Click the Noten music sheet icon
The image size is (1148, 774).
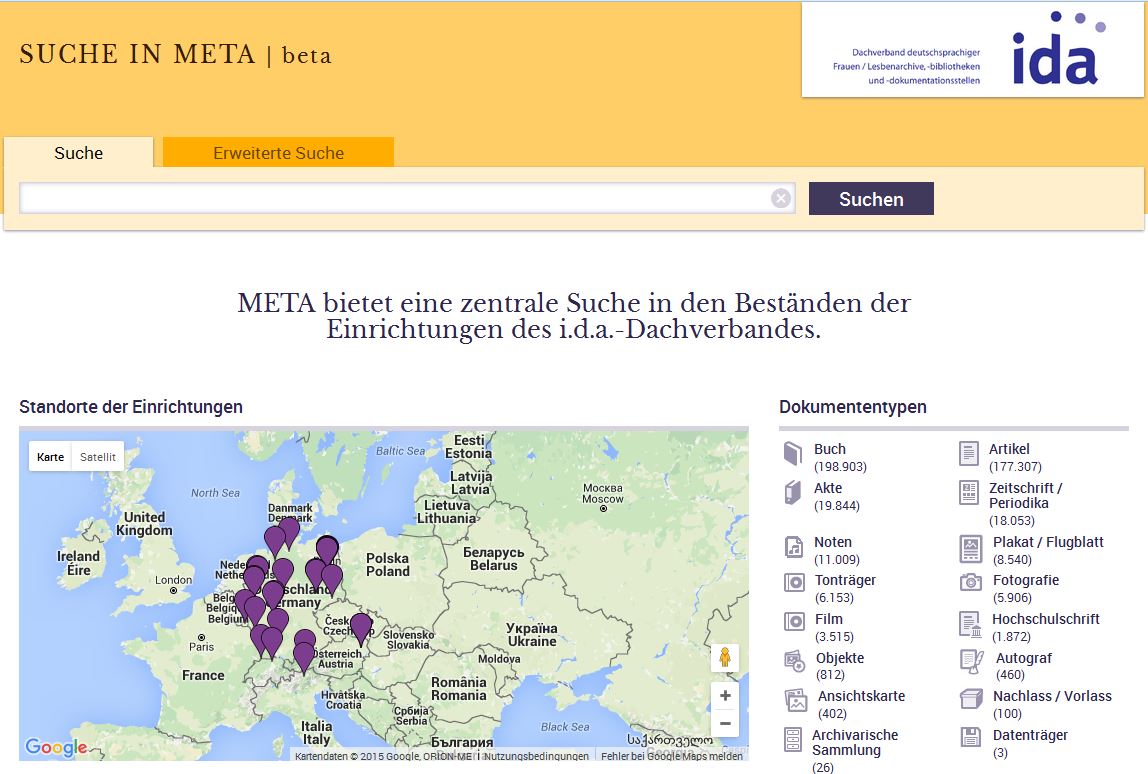click(794, 547)
